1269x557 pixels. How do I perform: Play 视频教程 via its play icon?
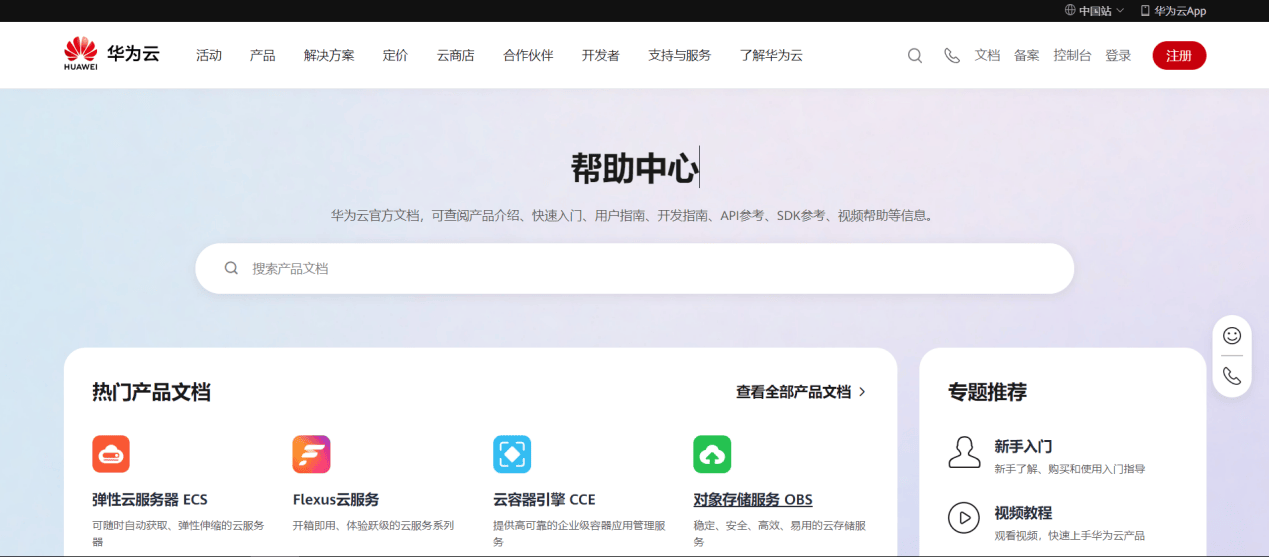point(964,518)
